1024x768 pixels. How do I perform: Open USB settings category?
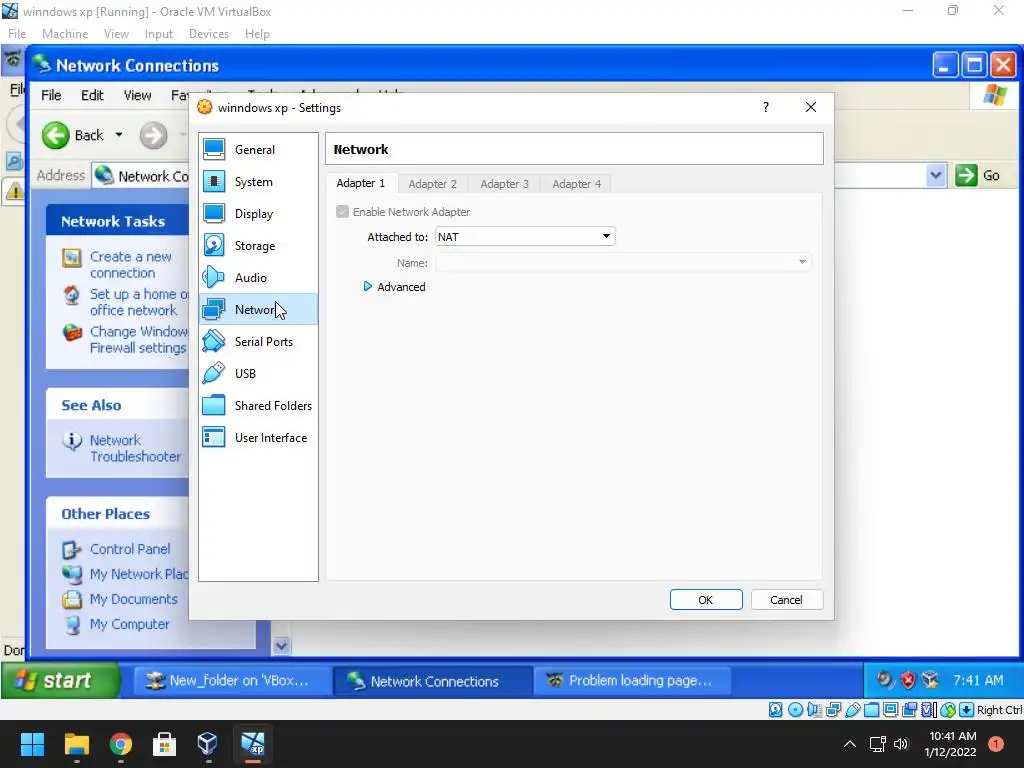tap(258, 374)
